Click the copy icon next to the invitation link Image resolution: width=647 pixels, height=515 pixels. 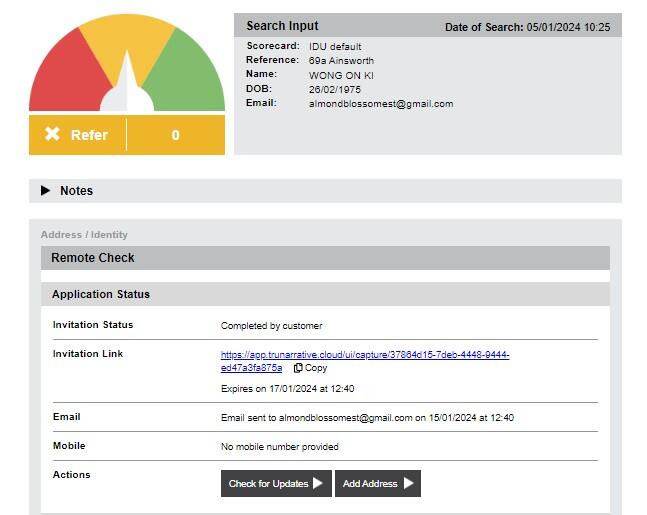point(298,368)
